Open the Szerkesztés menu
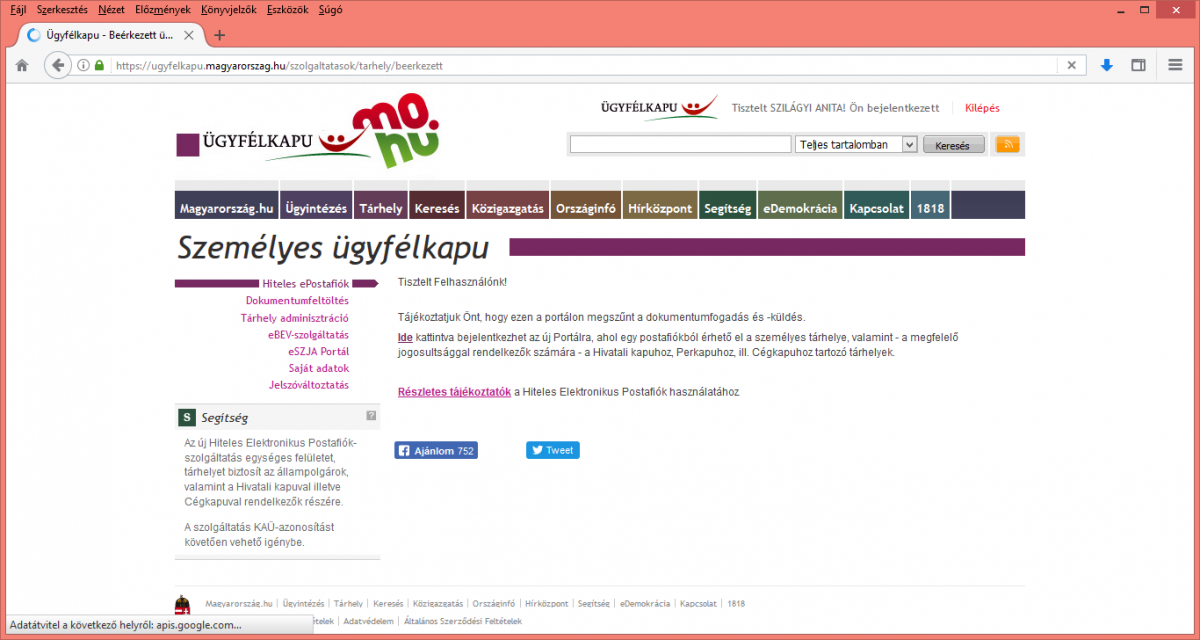This screenshot has height=640, width=1200. pyautogui.click(x=62, y=9)
